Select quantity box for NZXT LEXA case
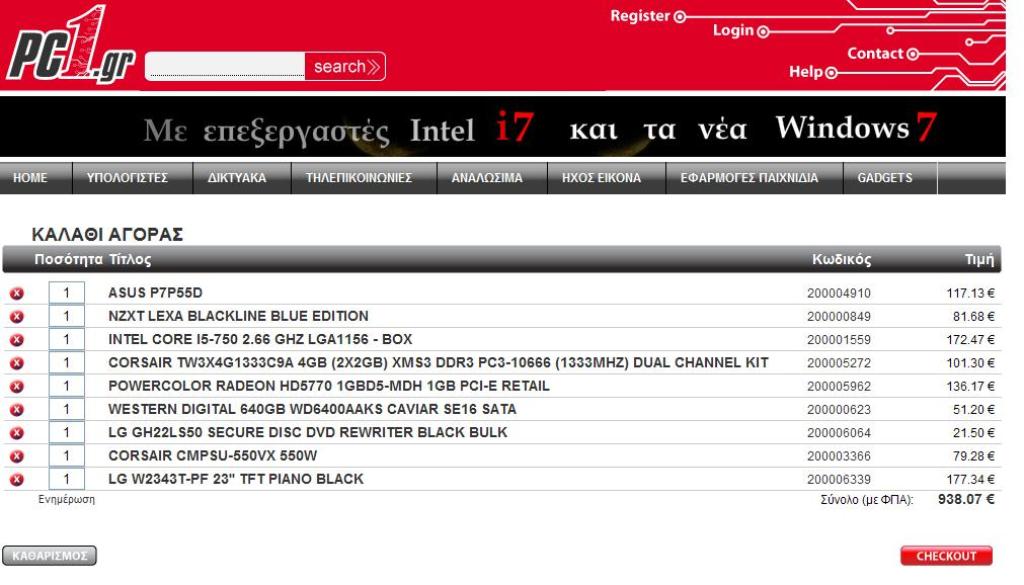Screen dimensions: 1024x585 (x=67, y=316)
